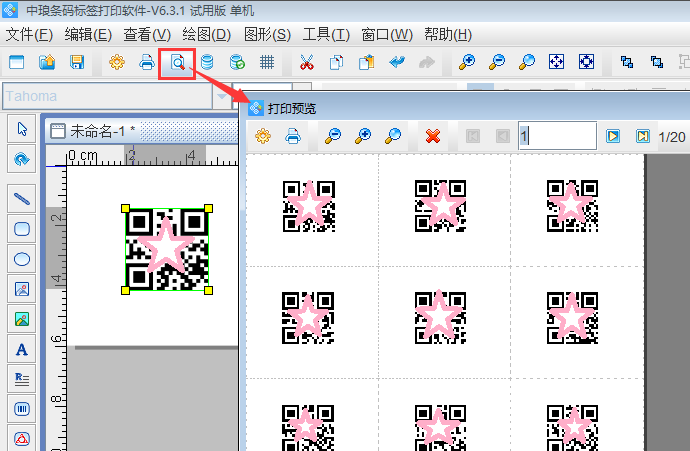Screen dimensions: 690x451
Task: Zoom in on the main canvas toolbar
Action: 467,62
